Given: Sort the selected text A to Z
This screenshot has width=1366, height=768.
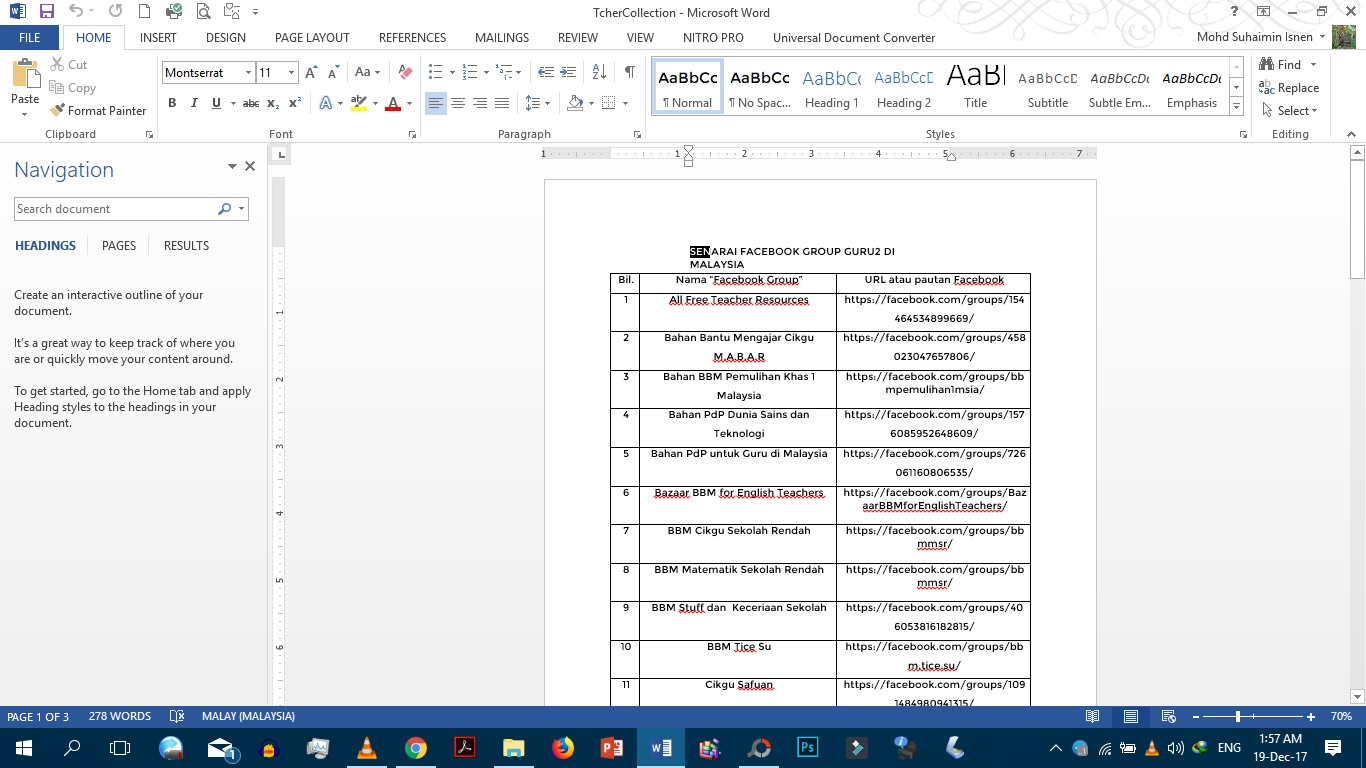Looking at the screenshot, I should click(599, 73).
